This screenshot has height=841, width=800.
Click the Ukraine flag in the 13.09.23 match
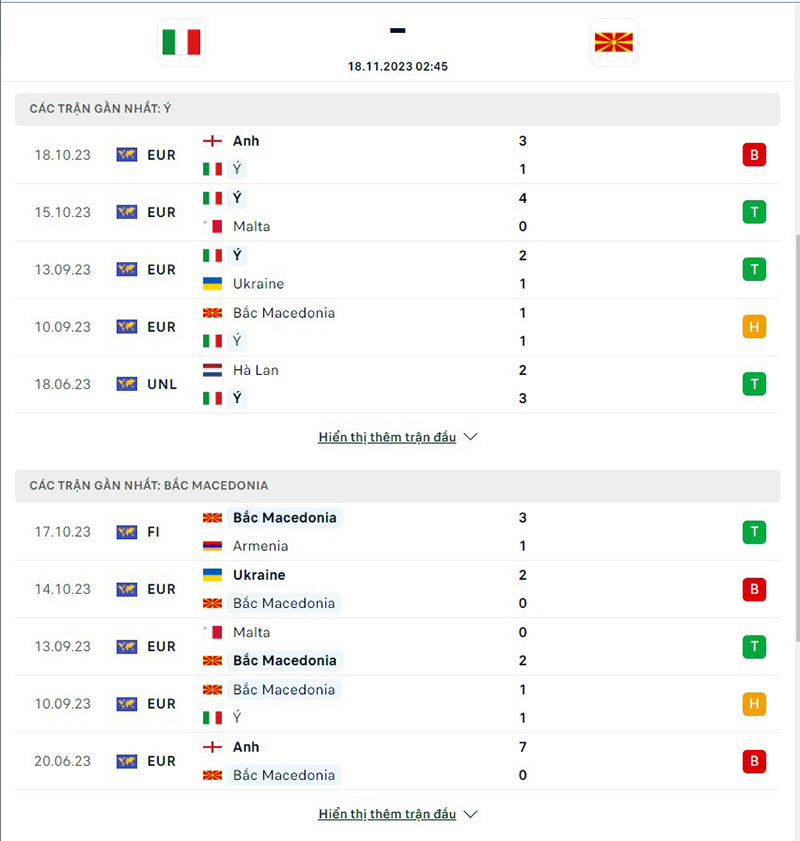point(212,283)
